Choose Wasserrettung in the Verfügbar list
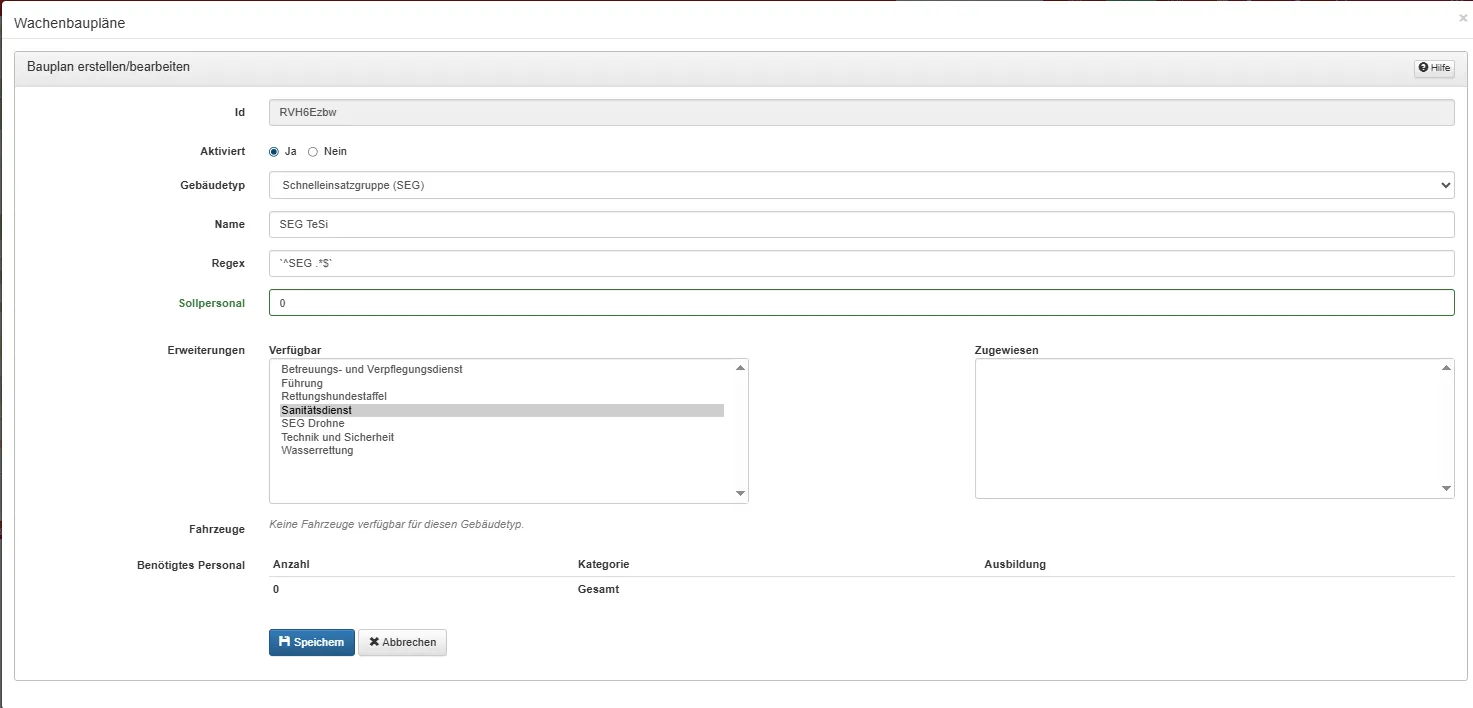 tap(317, 450)
